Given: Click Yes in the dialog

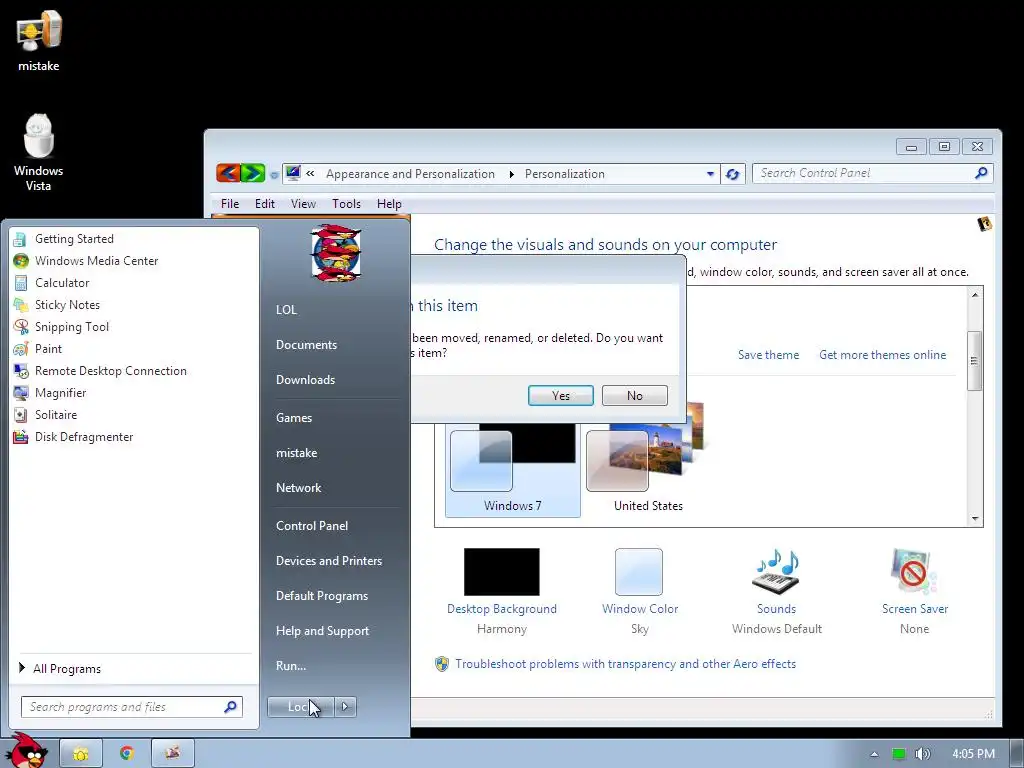Looking at the screenshot, I should click(560, 396).
